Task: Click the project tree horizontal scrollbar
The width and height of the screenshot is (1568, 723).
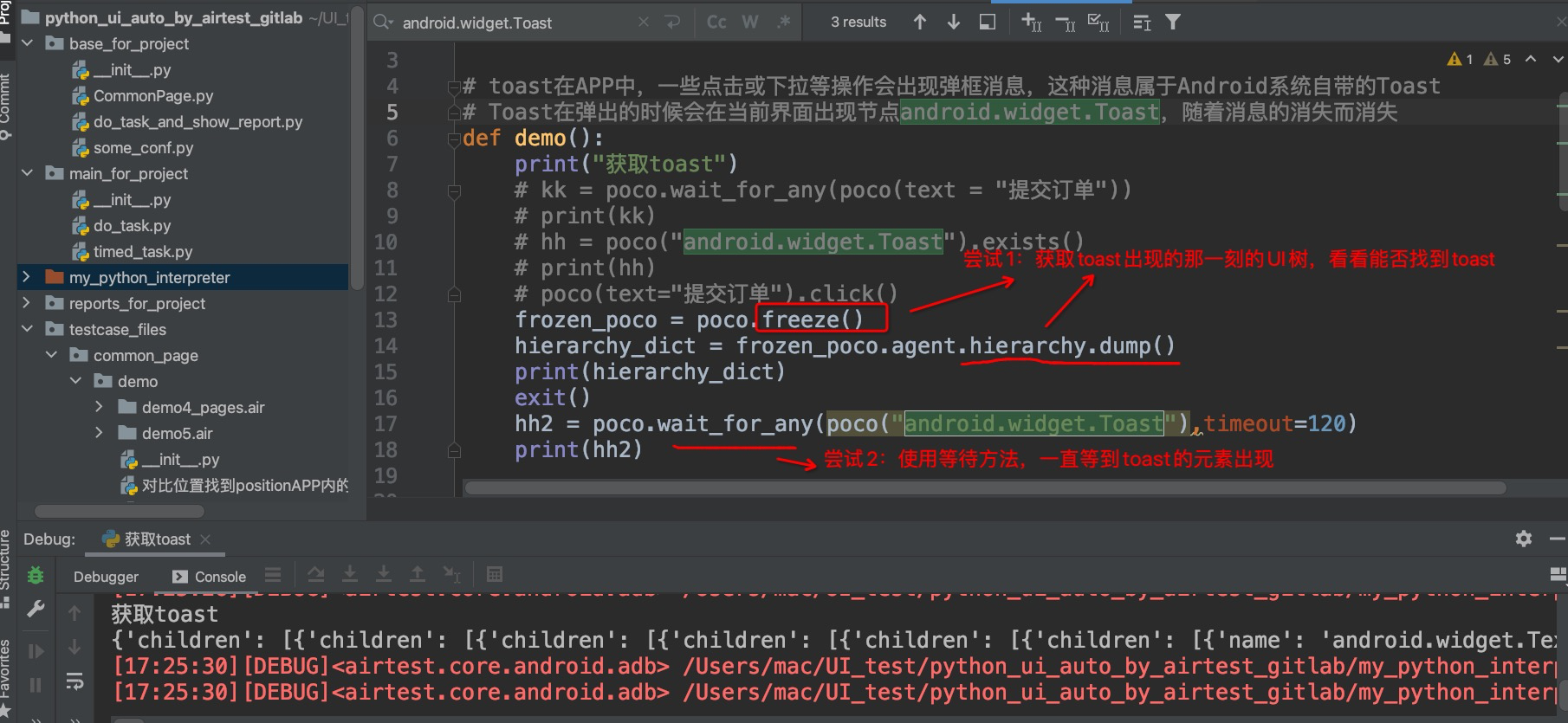Action: point(120,511)
